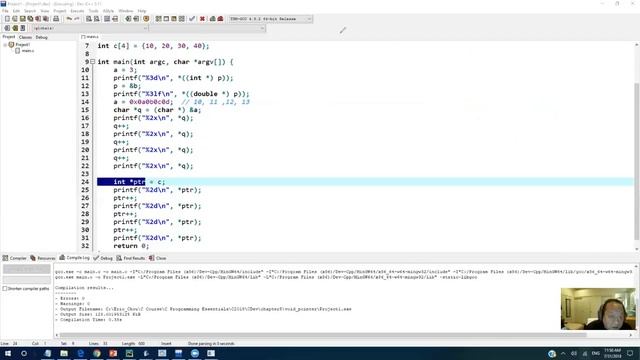Click the Print toolbar icon

[56, 19]
